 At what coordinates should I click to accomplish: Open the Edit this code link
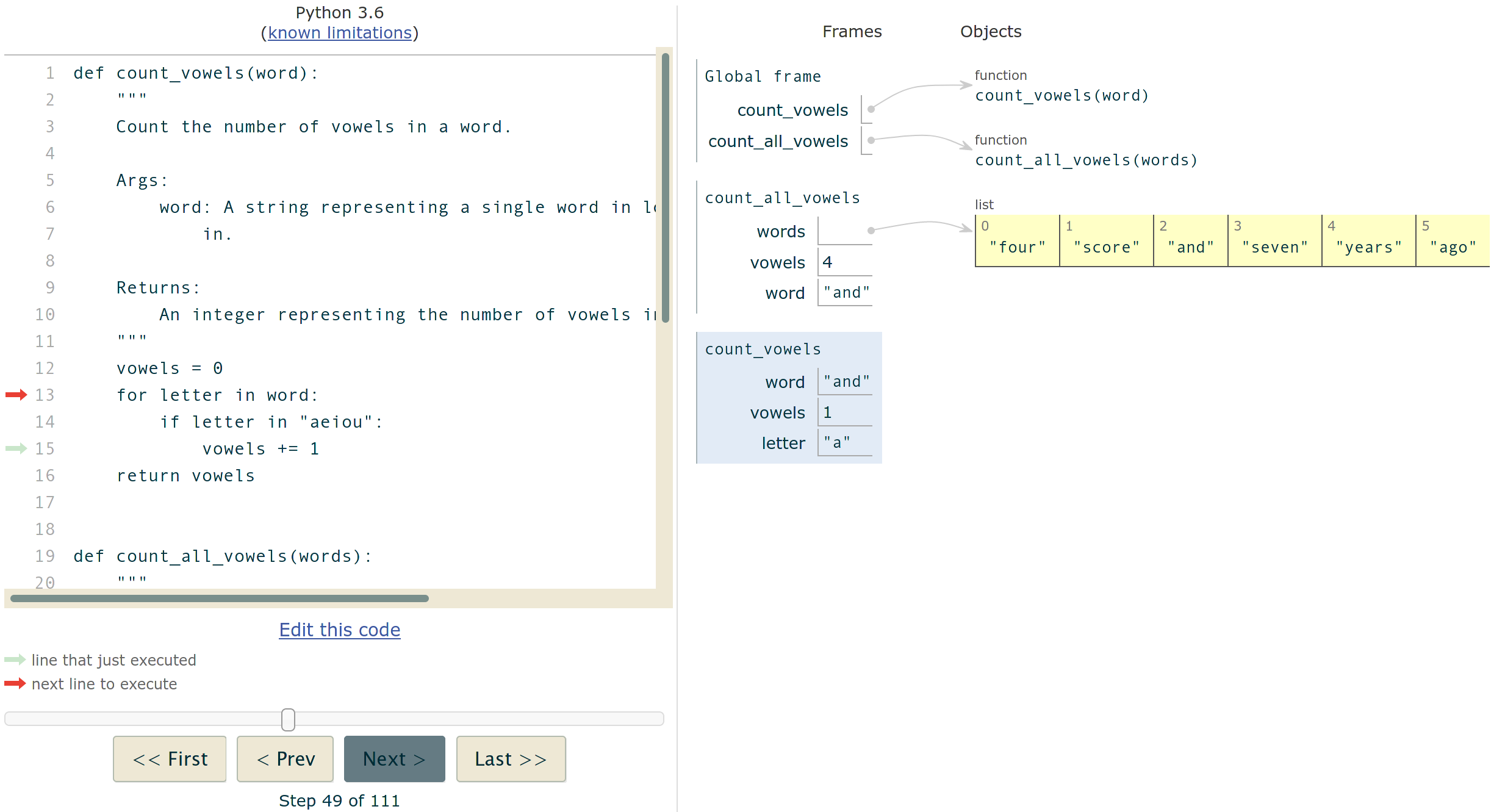coord(339,630)
